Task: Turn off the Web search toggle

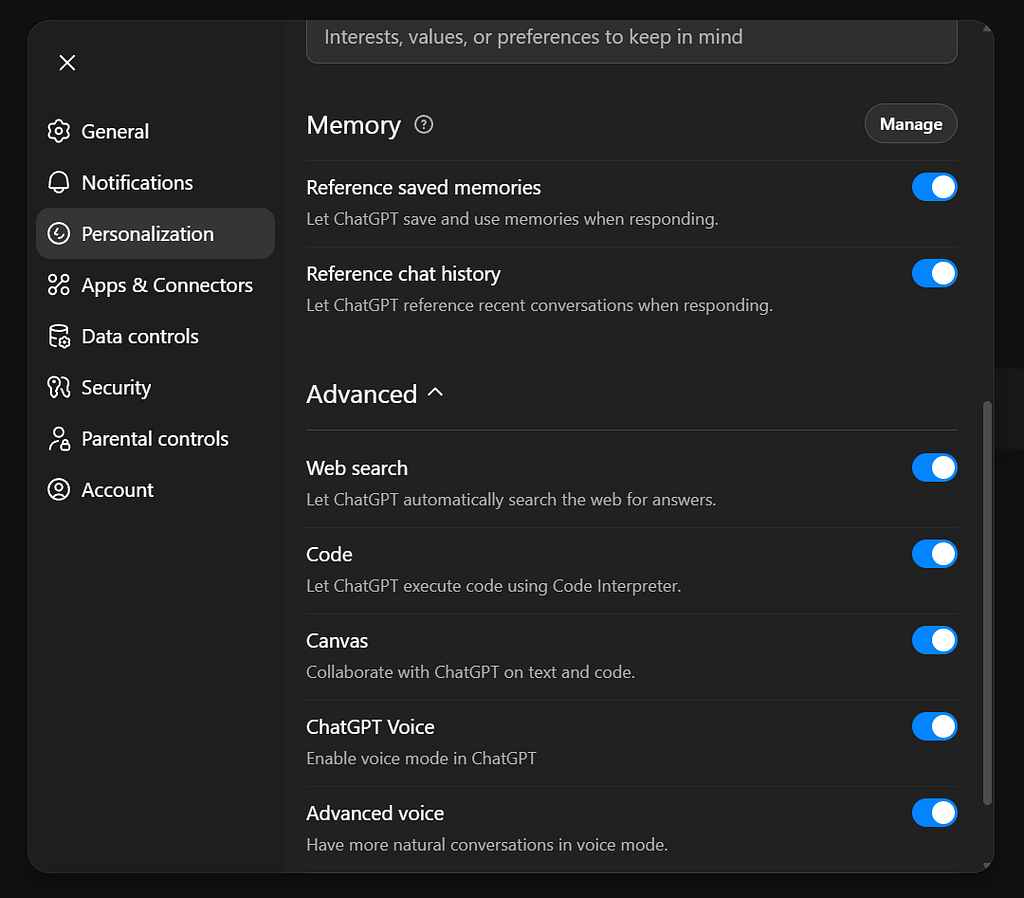Action: [x=935, y=468]
